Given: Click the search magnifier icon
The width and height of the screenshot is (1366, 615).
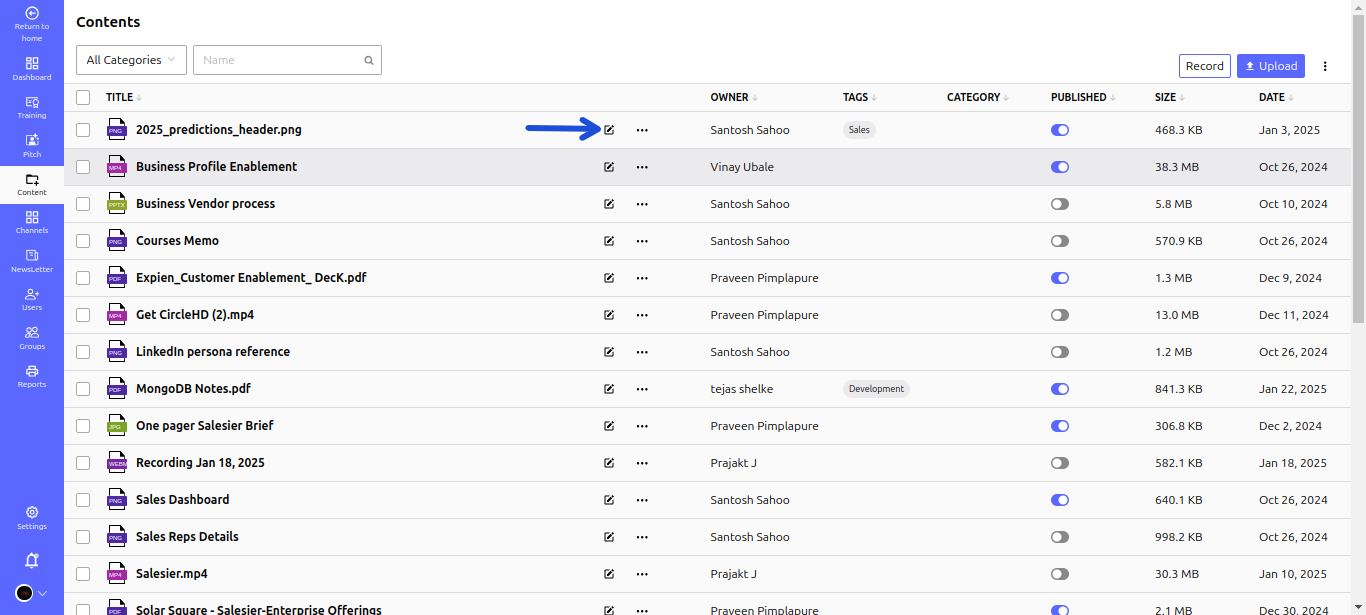Looking at the screenshot, I should coord(369,60).
